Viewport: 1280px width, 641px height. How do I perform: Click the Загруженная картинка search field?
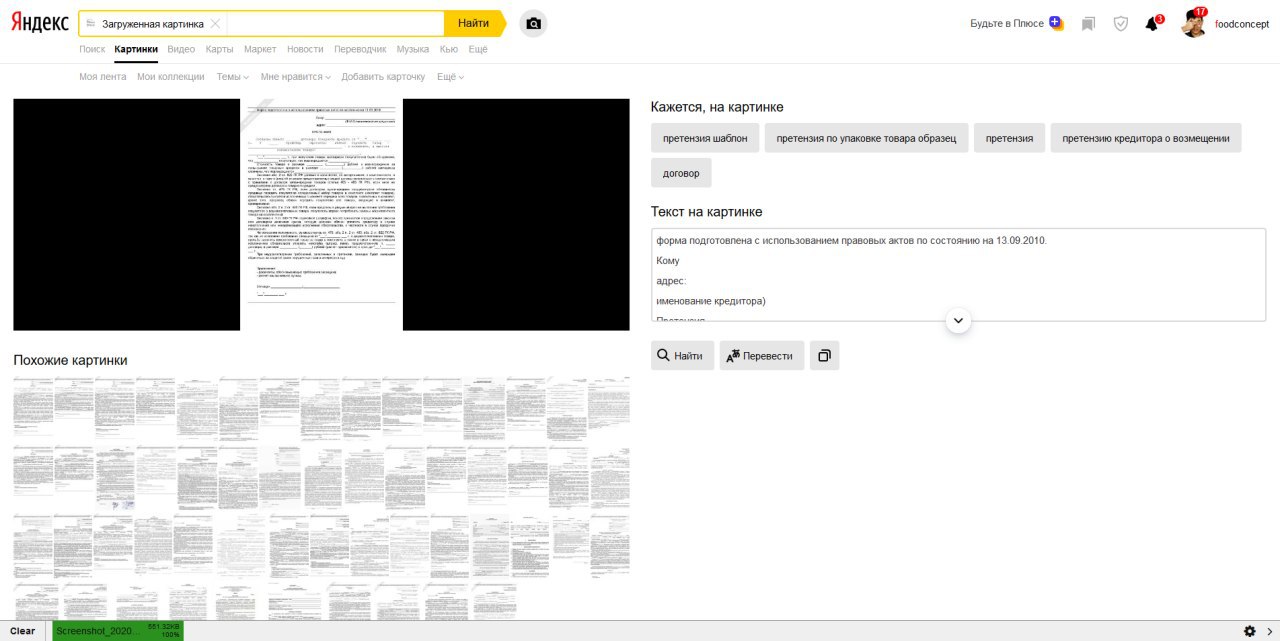click(x=261, y=23)
